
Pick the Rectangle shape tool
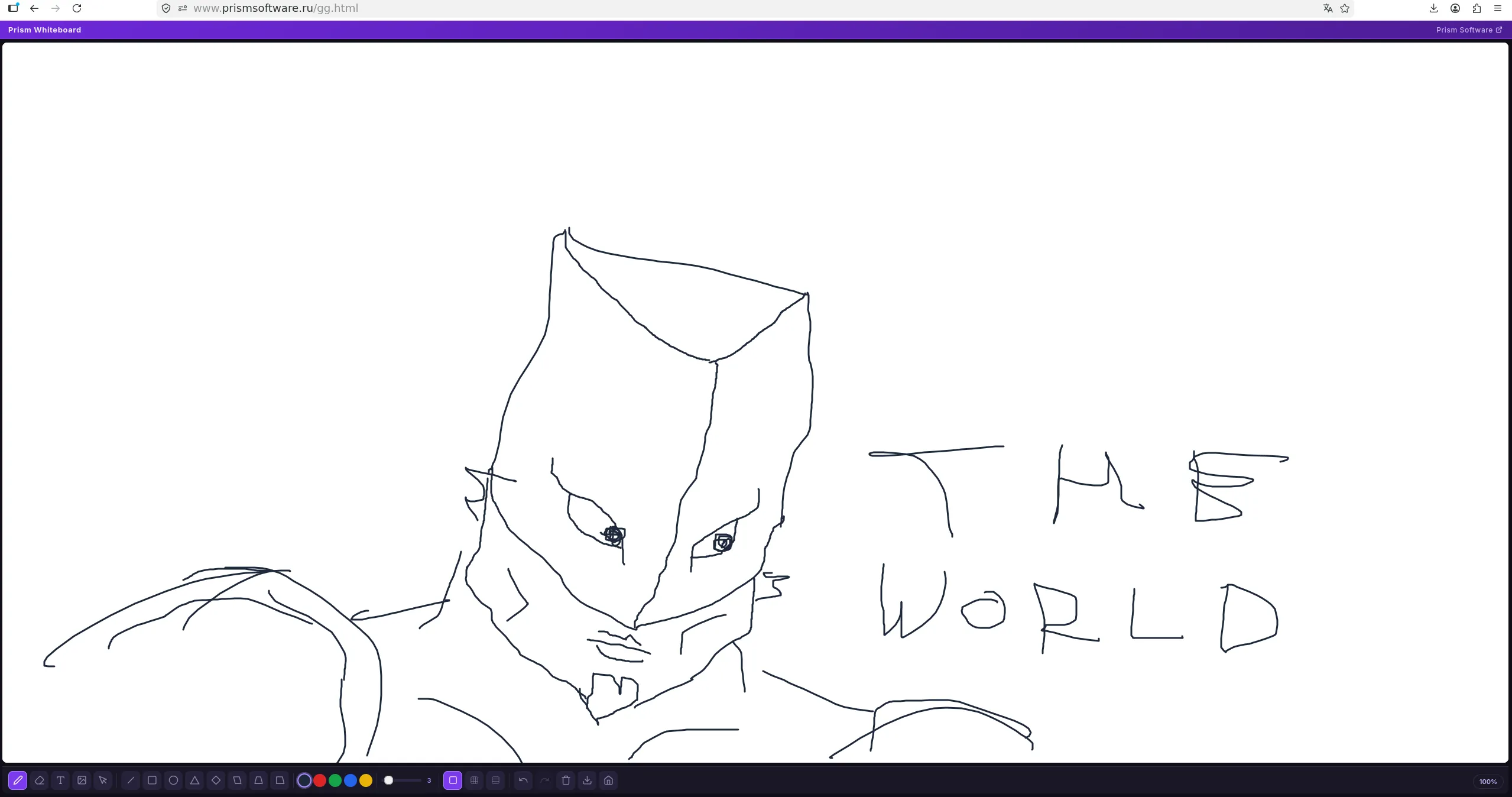pos(152,780)
